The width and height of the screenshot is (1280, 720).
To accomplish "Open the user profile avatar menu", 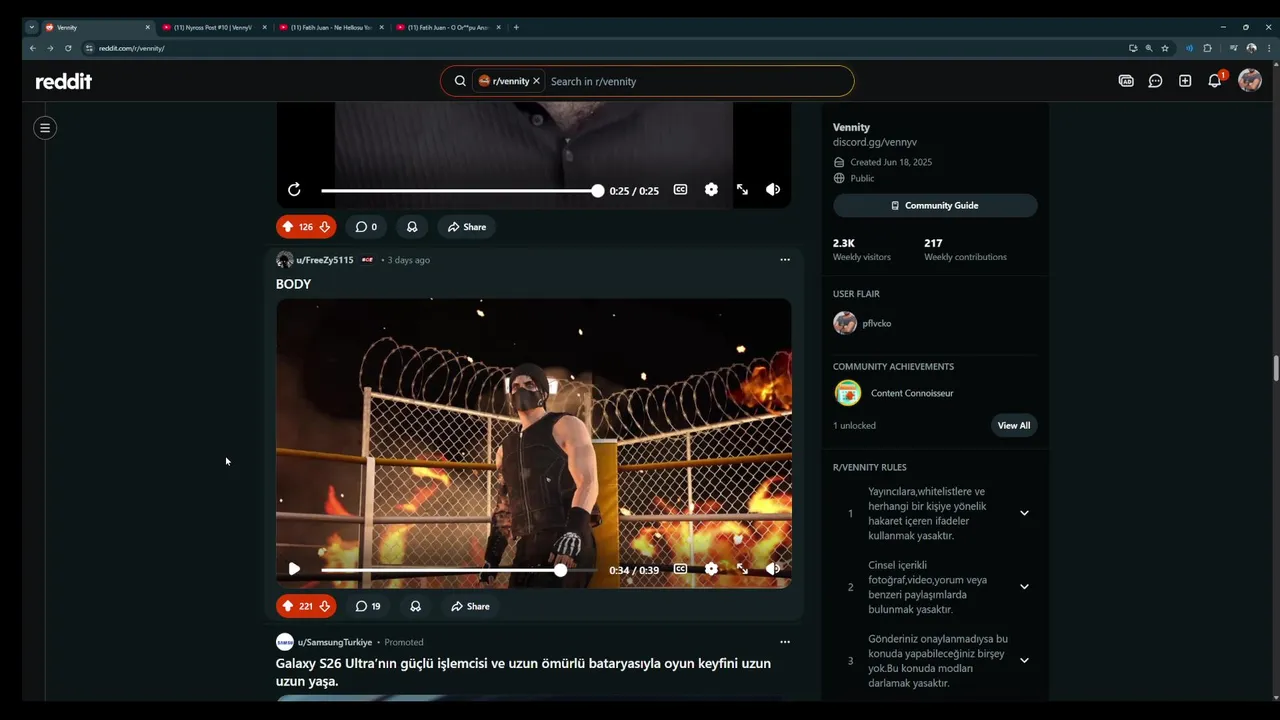I will point(1250,81).
